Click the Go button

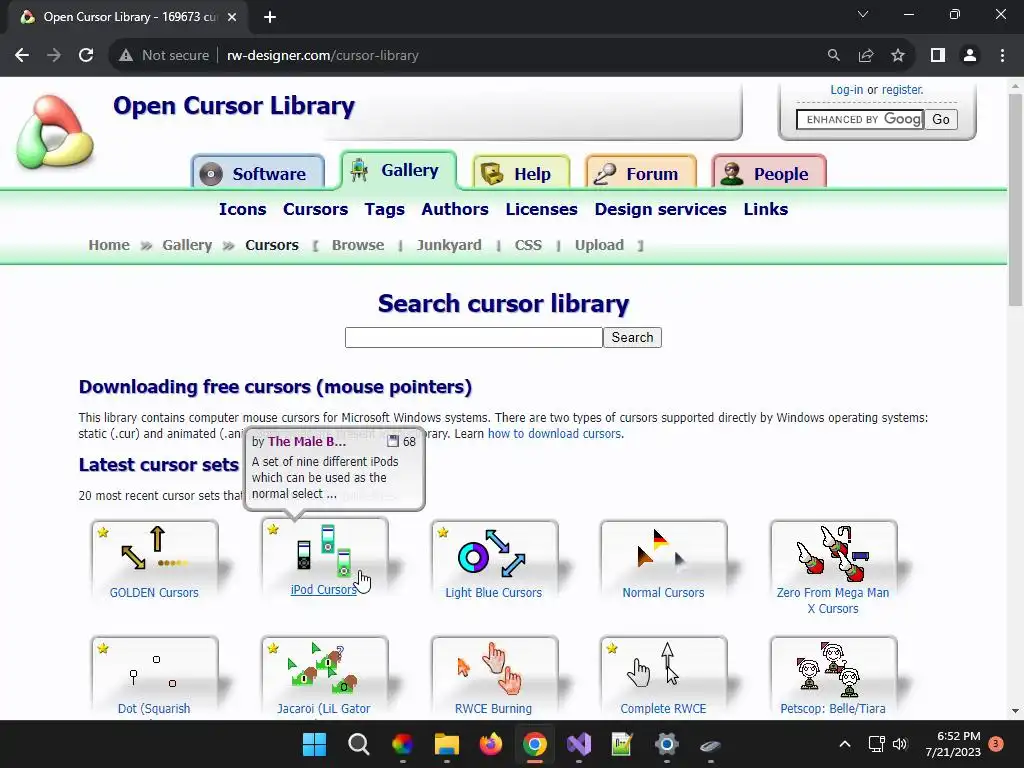point(940,119)
